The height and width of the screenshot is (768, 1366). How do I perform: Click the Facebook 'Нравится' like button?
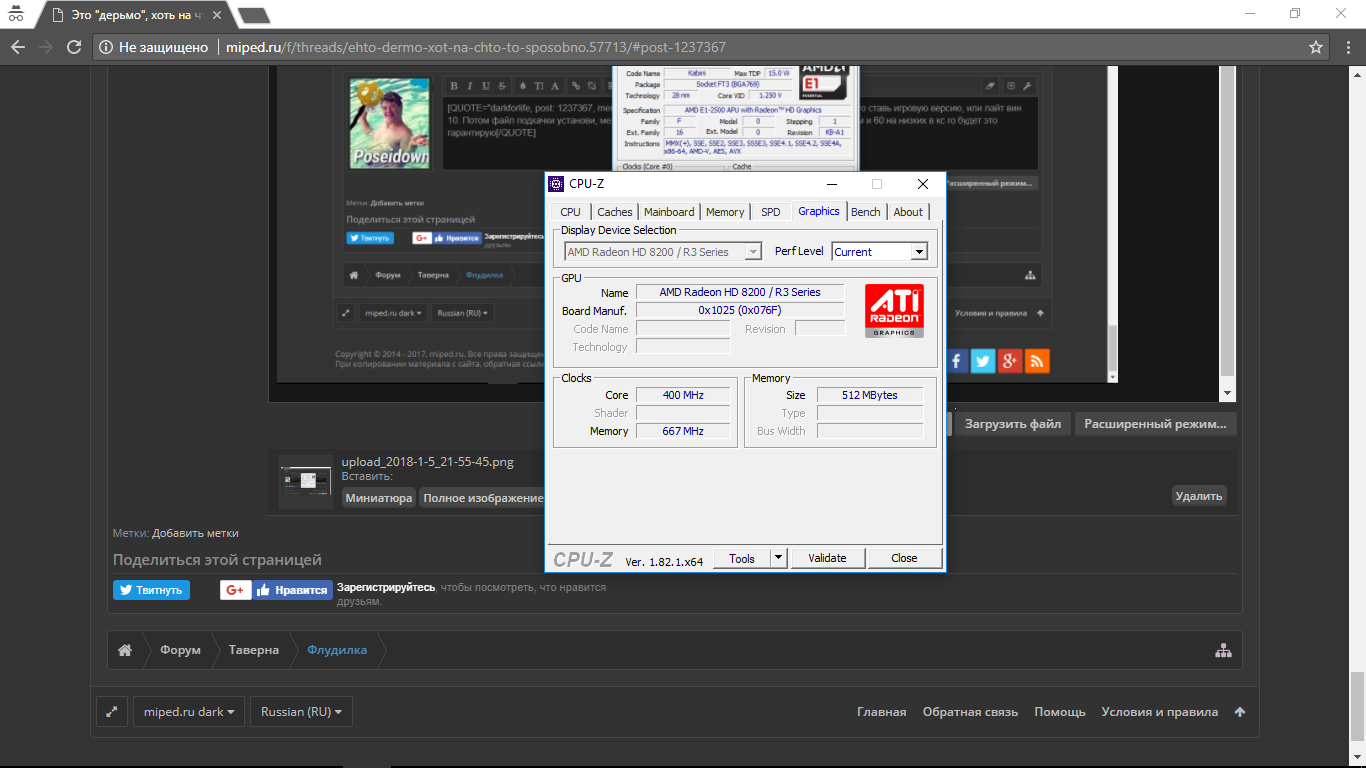click(292, 590)
